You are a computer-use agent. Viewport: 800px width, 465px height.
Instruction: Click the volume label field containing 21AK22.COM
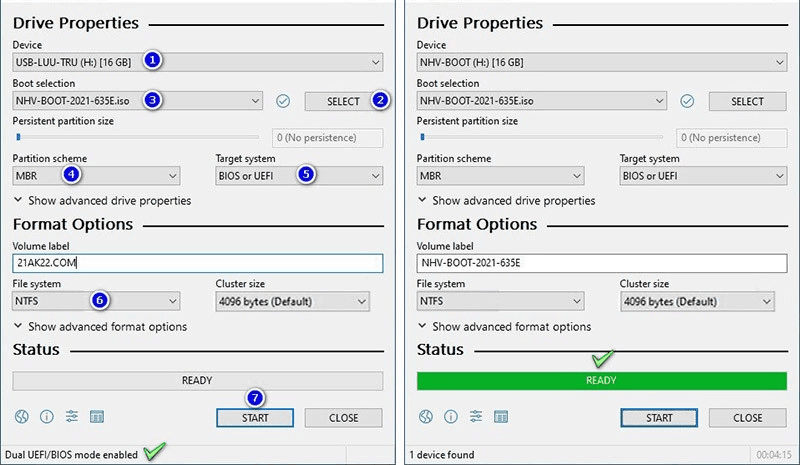click(197, 263)
